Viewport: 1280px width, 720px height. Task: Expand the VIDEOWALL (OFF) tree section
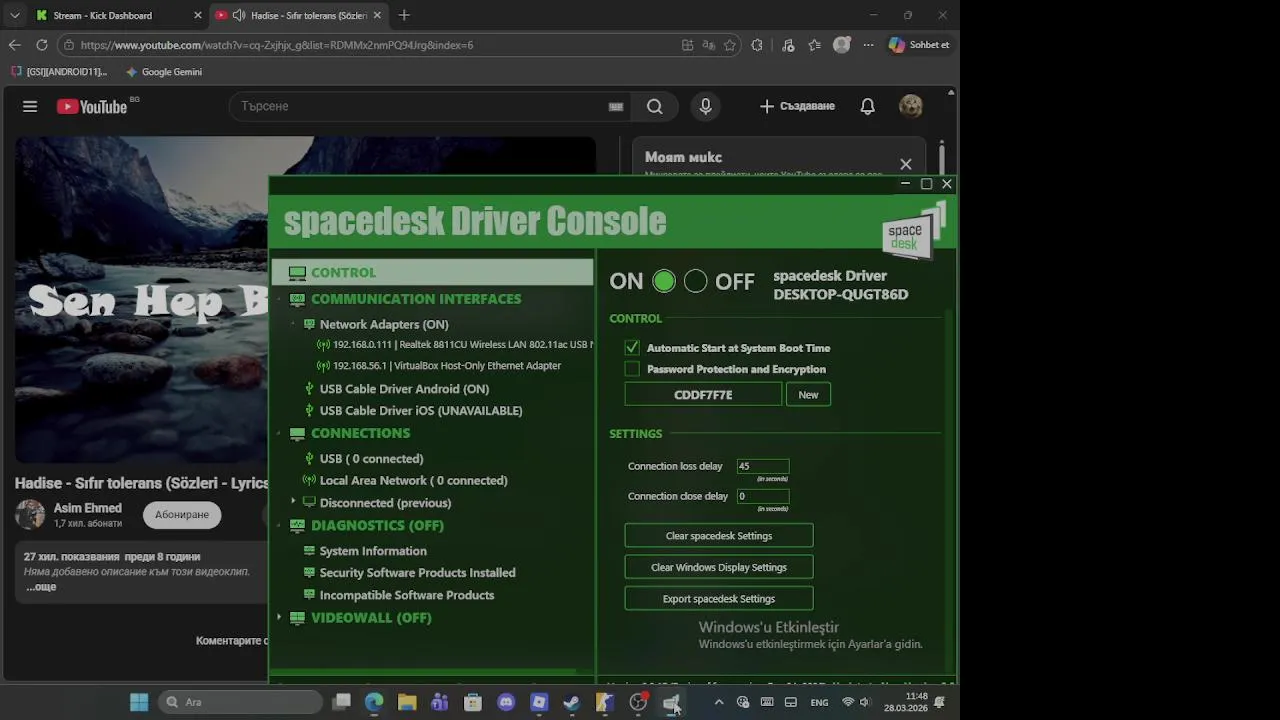pyautogui.click(x=279, y=618)
